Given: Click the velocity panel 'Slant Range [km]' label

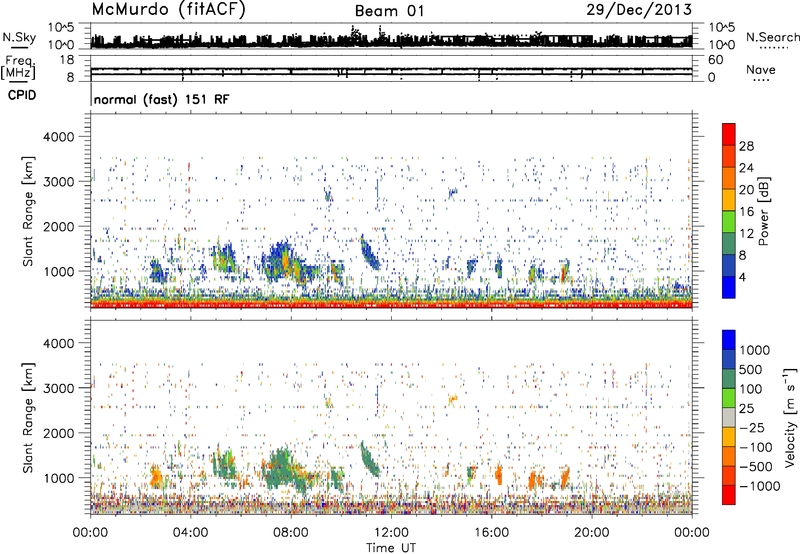Looking at the screenshot, I should pos(28,418).
